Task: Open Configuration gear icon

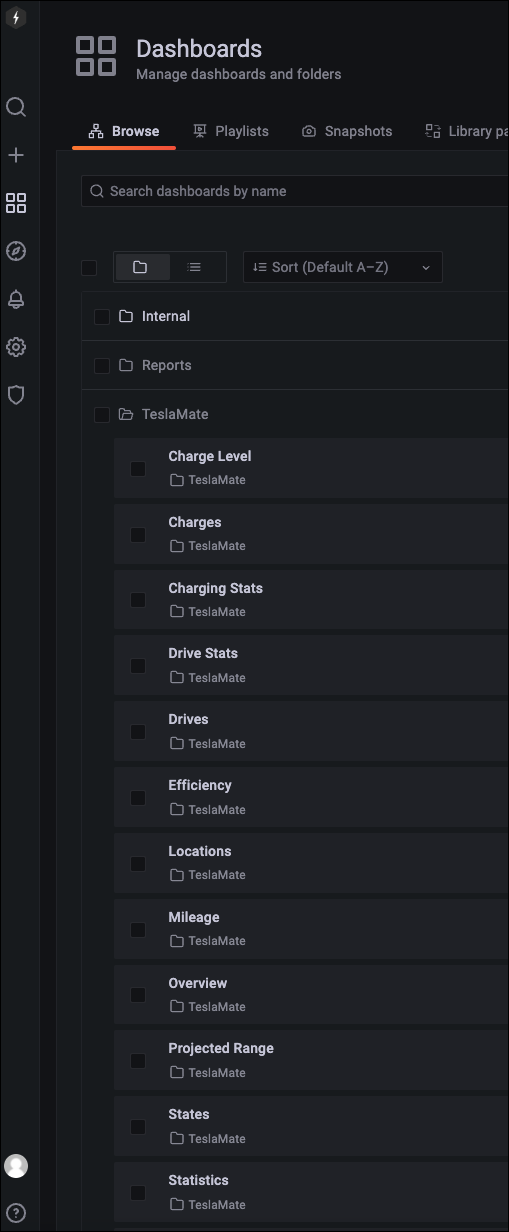Action: pyautogui.click(x=16, y=347)
